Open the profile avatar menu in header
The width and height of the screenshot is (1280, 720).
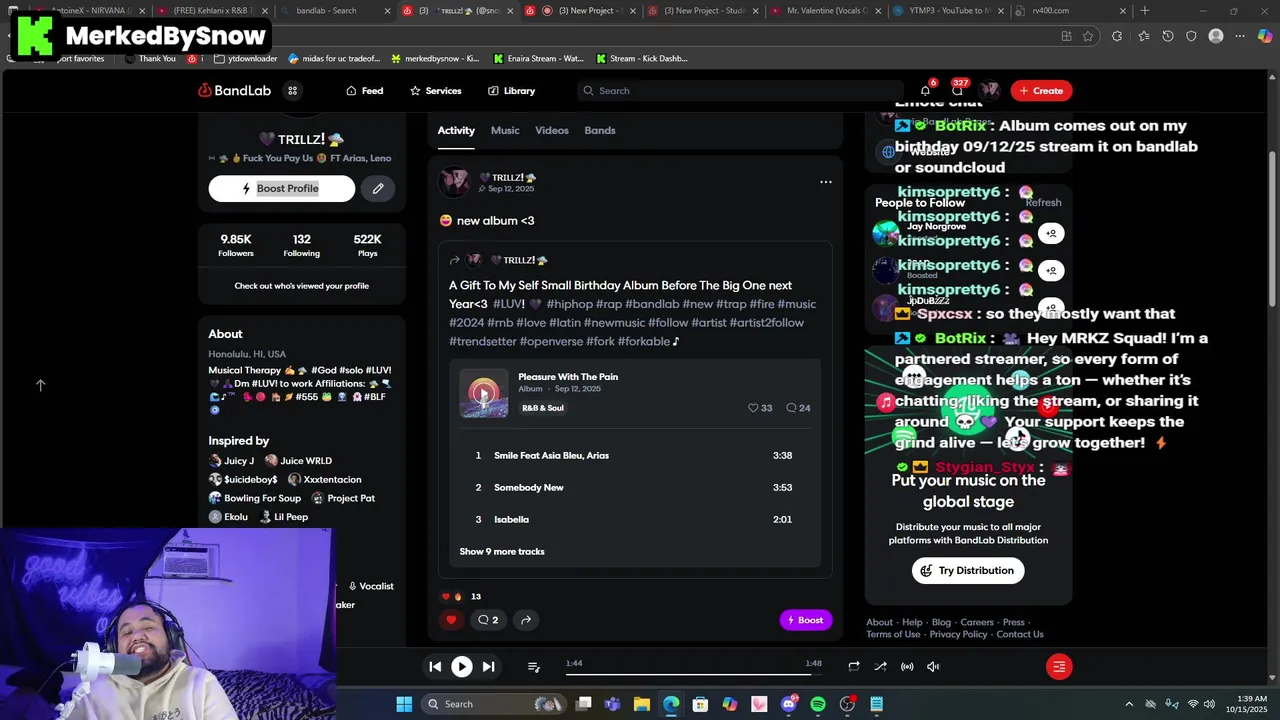(x=990, y=91)
